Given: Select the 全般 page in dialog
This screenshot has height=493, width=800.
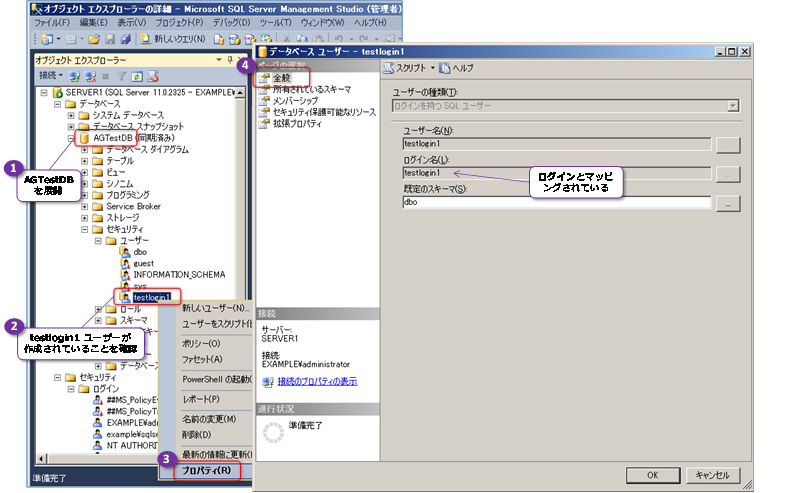Looking at the screenshot, I should [282, 78].
